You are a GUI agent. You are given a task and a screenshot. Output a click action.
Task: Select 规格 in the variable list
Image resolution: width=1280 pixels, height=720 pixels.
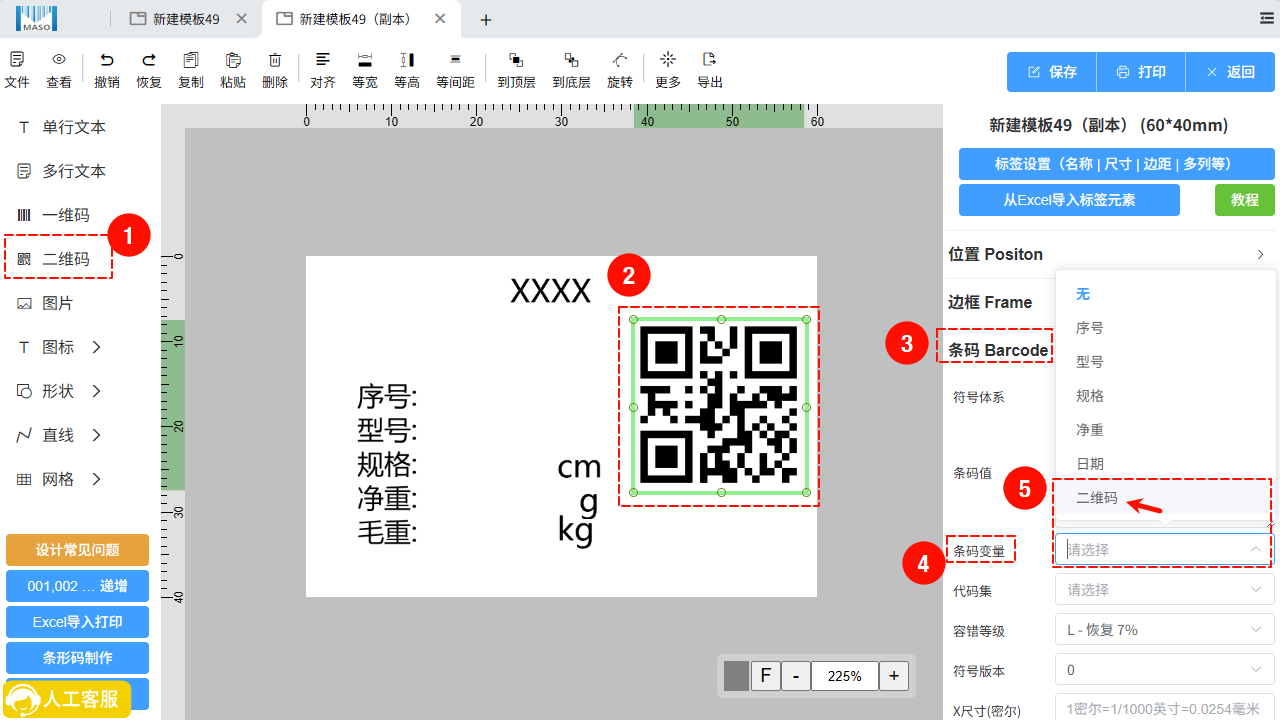coord(1166,396)
